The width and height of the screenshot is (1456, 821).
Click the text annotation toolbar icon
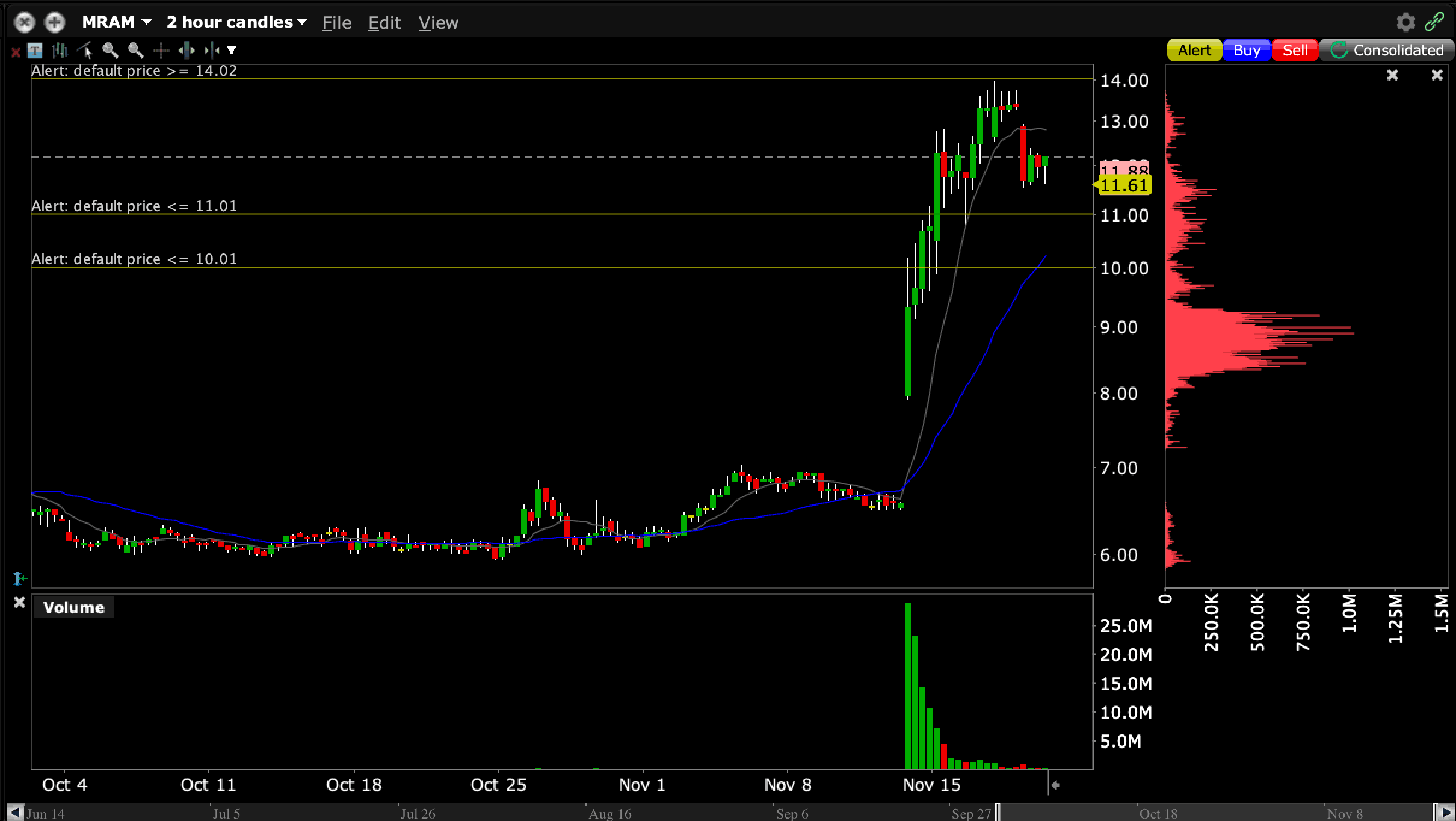point(35,51)
